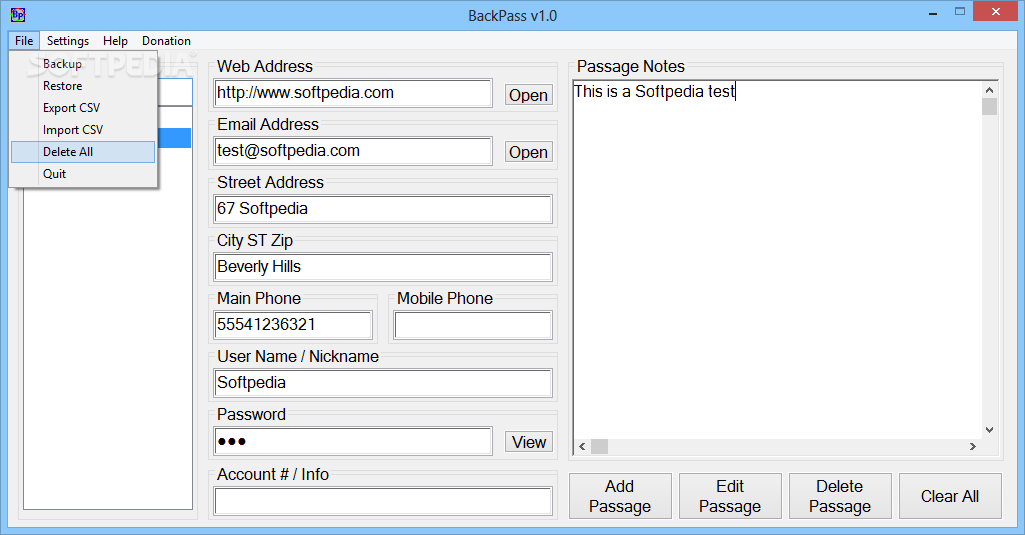Click the Delete Passage button
Image resolution: width=1025 pixels, height=535 pixels.
click(840, 496)
